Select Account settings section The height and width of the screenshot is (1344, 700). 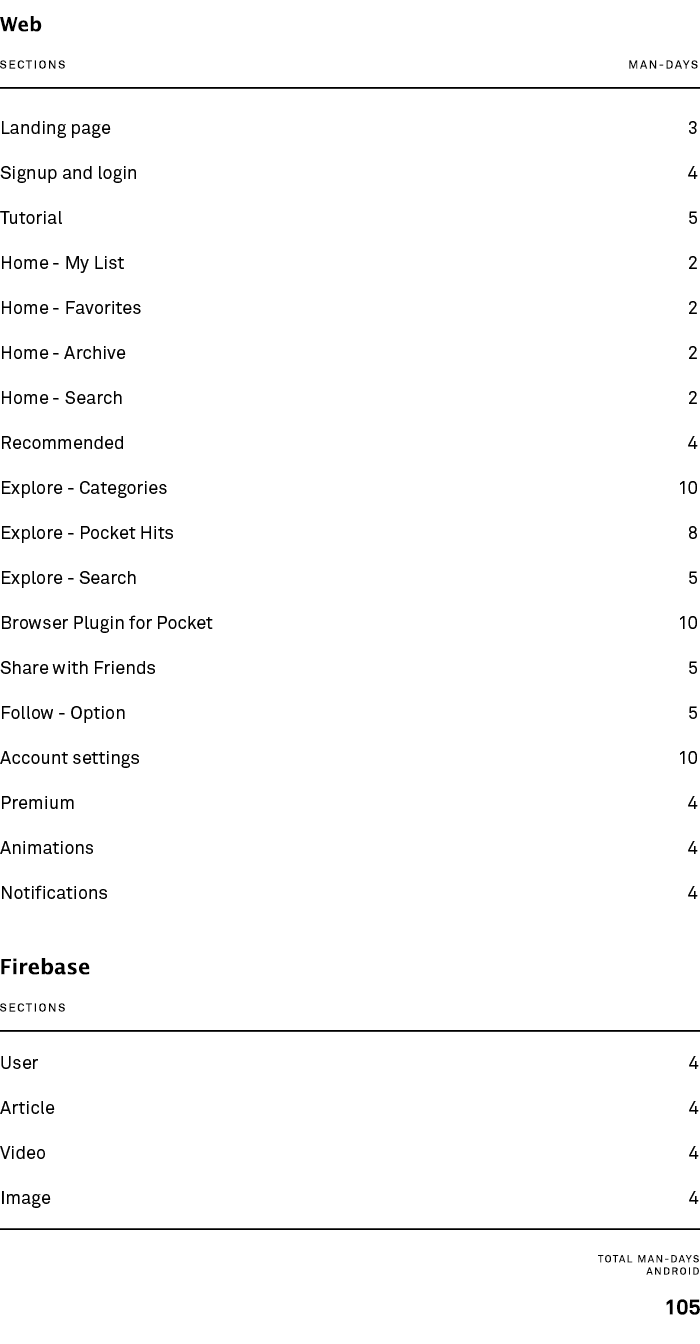(350, 758)
